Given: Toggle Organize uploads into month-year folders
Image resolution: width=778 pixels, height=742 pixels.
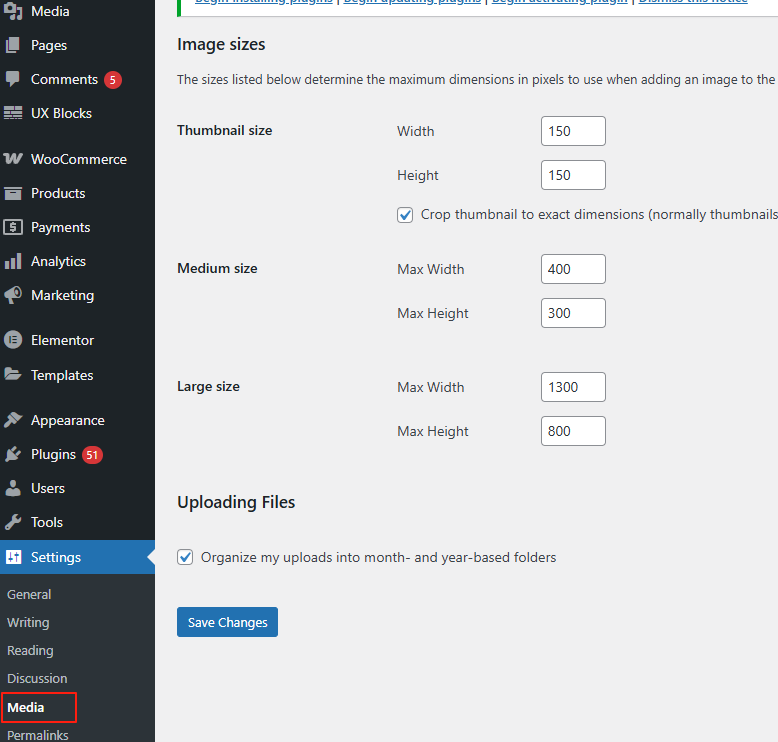Looking at the screenshot, I should point(185,557).
